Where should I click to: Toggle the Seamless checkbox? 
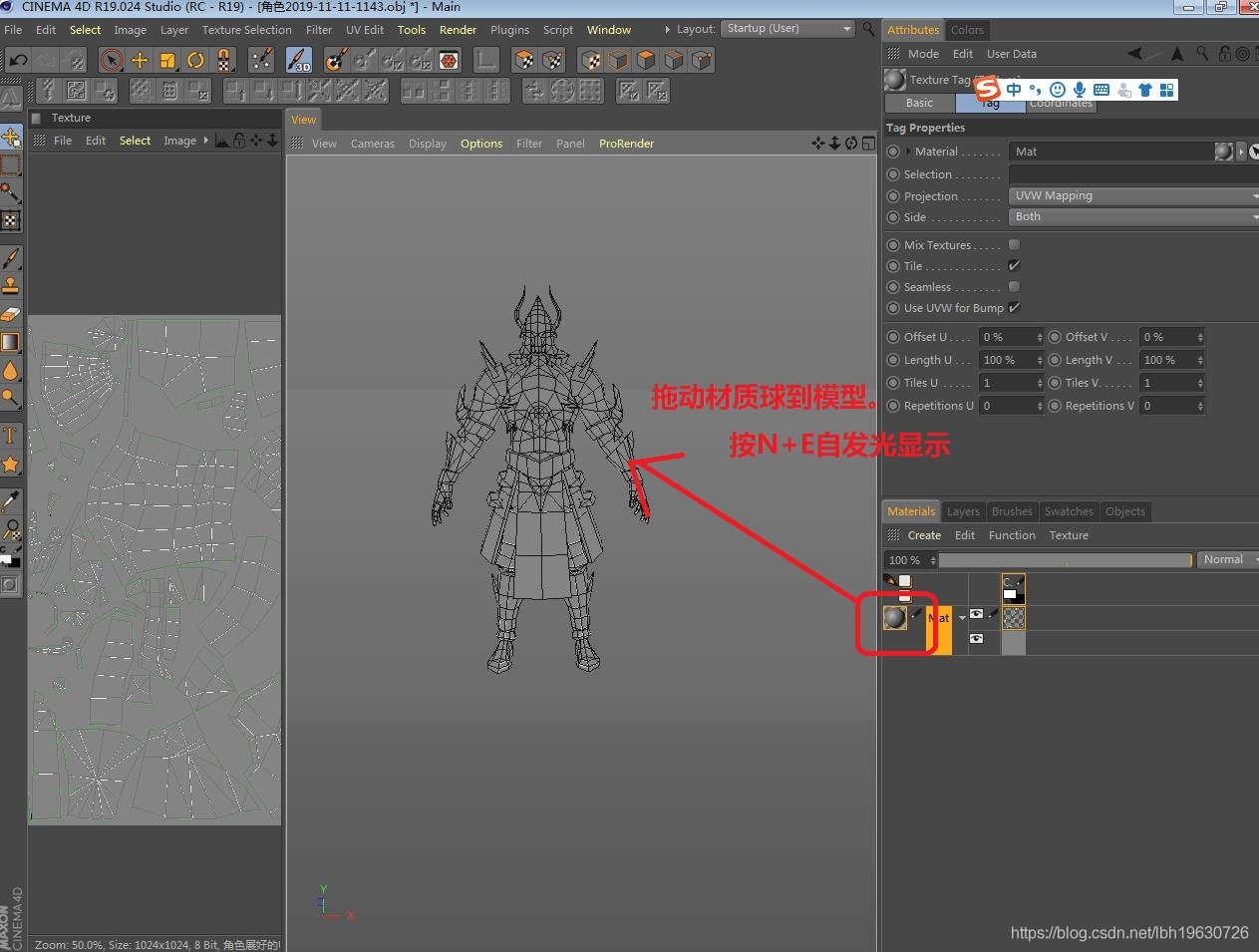coord(1014,287)
